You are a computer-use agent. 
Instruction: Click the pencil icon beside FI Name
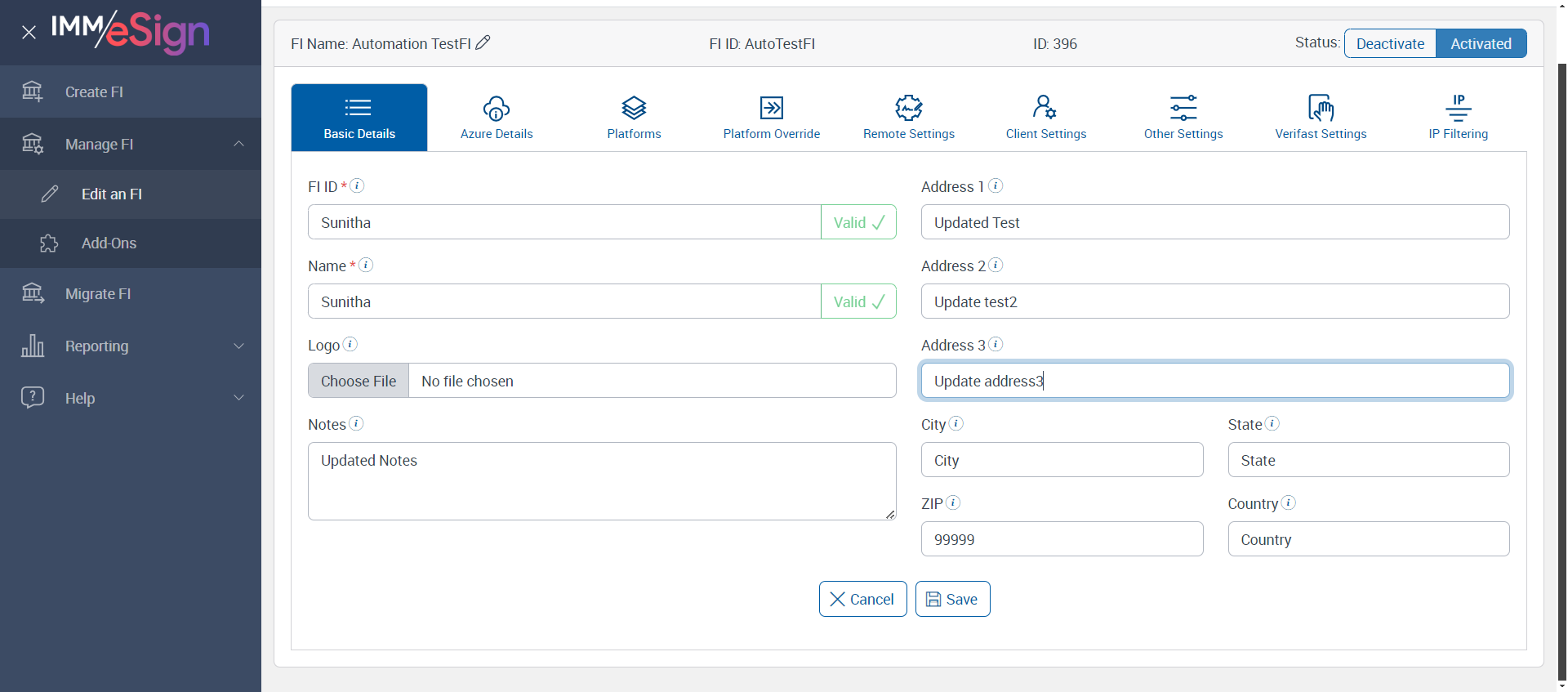click(483, 42)
